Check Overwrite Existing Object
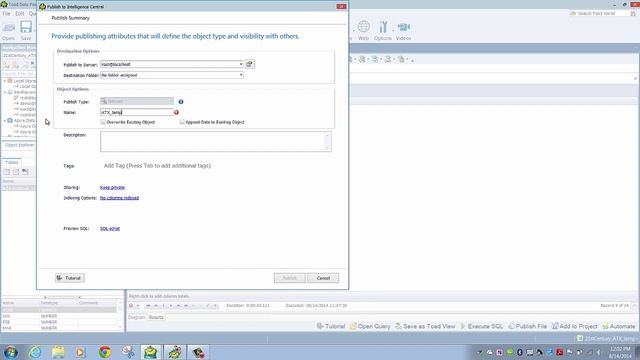Viewport: 640px width, 360px height. point(103,122)
